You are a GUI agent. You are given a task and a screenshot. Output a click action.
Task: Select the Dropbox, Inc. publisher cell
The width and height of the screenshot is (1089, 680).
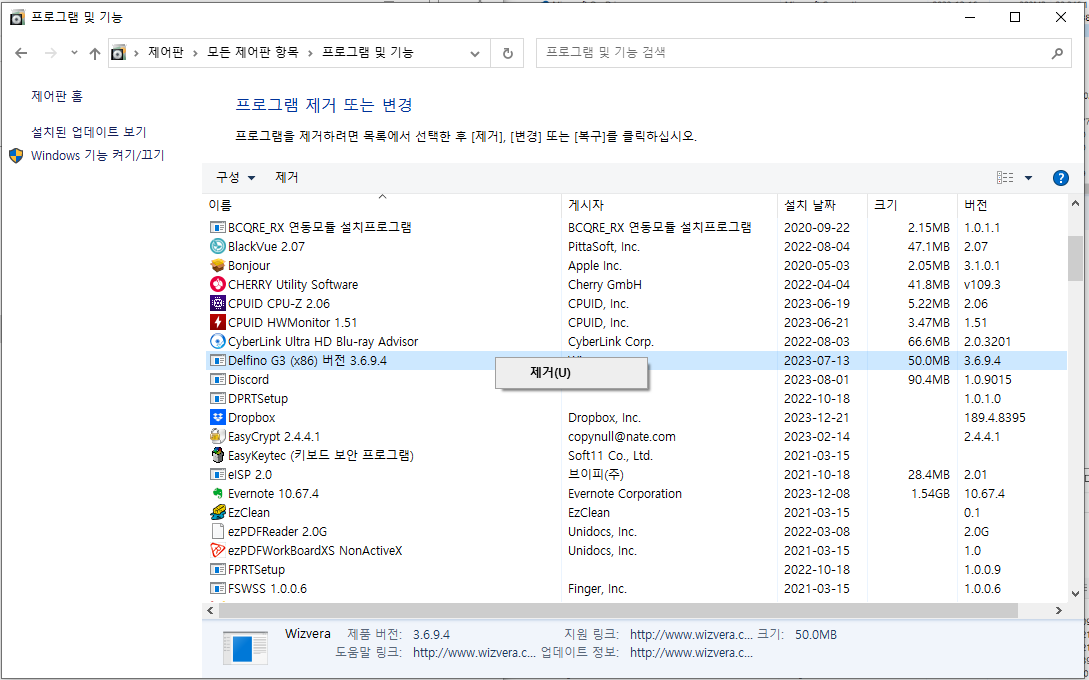[x=604, y=418]
